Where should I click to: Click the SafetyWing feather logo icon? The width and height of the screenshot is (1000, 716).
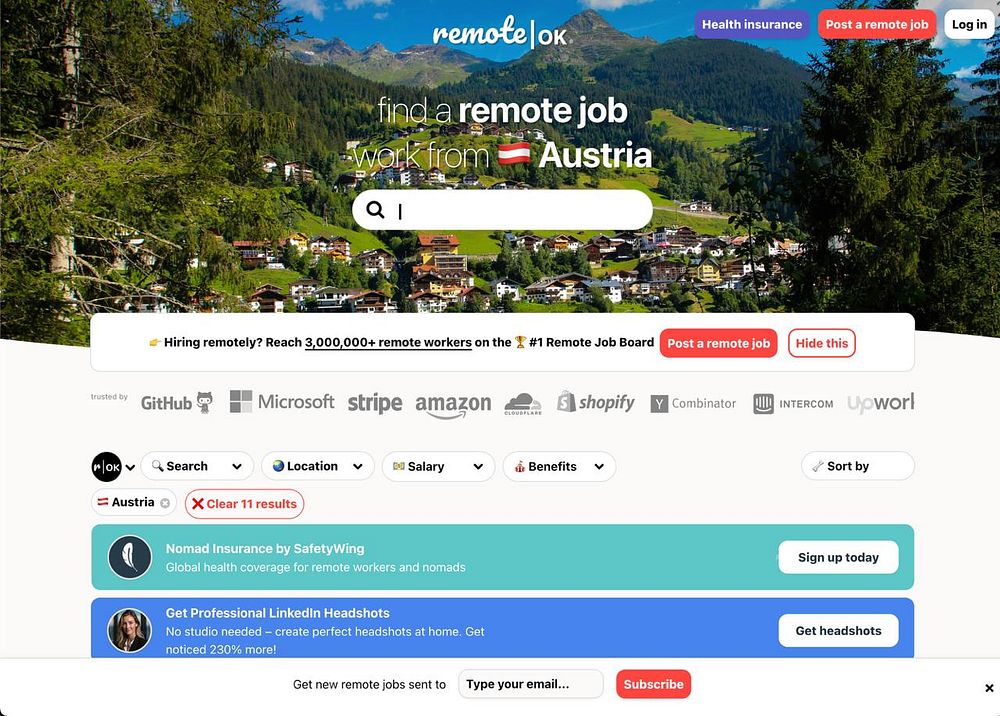click(129, 557)
